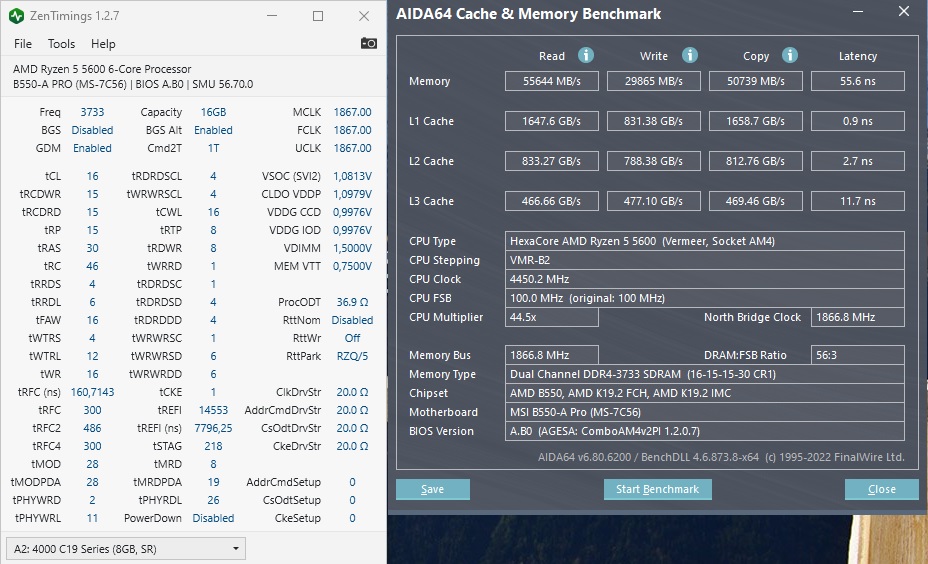Maximize the ZenTimings window

[x=318, y=16]
